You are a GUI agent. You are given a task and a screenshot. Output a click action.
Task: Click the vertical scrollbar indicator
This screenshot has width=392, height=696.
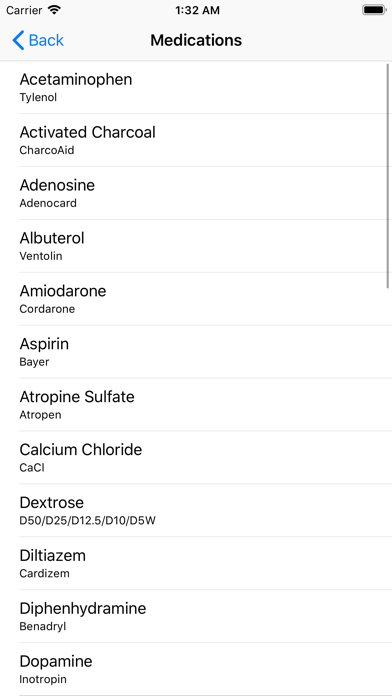(x=388, y=176)
